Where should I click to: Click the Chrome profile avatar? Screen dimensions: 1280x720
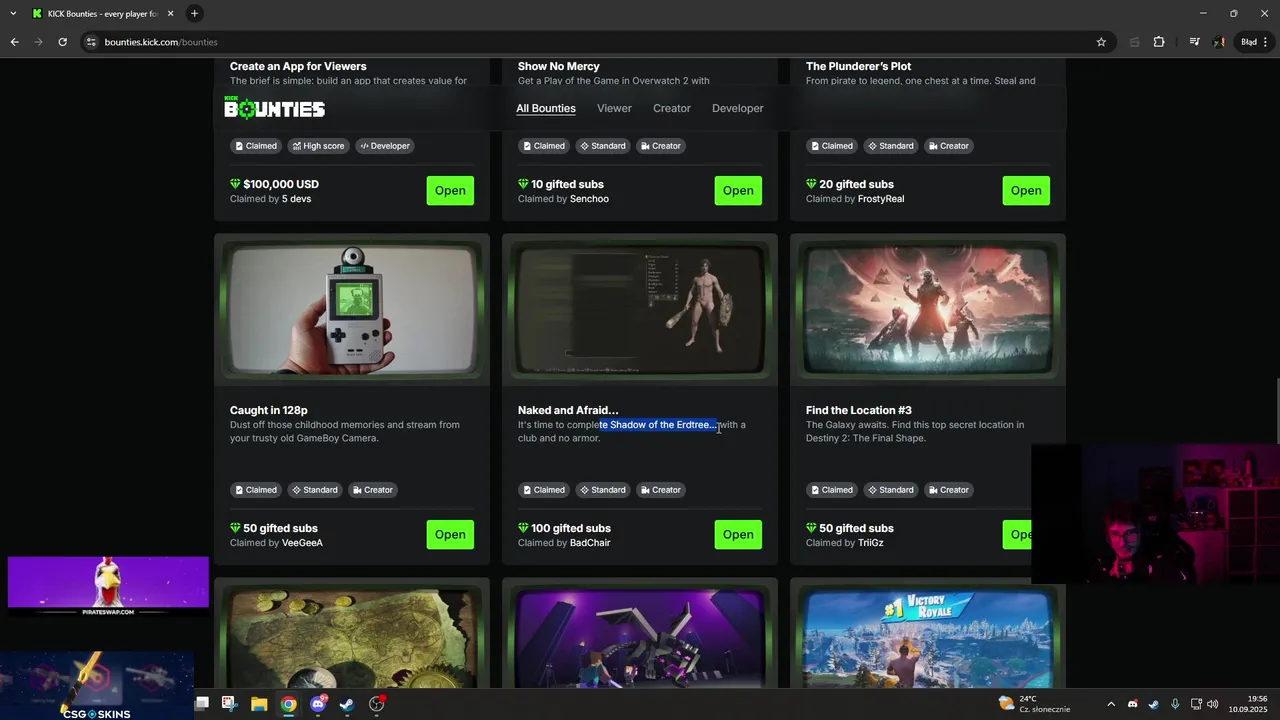click(1219, 42)
